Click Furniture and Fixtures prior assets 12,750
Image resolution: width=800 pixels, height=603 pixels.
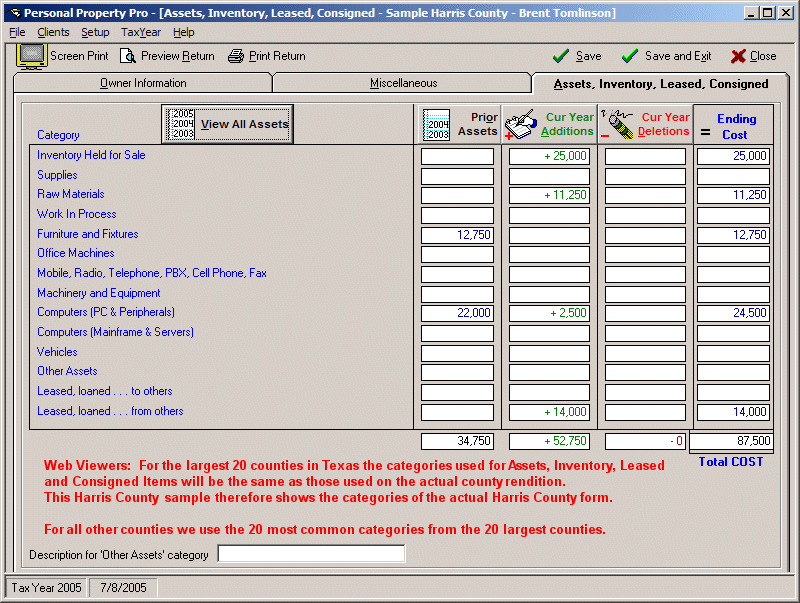457,235
